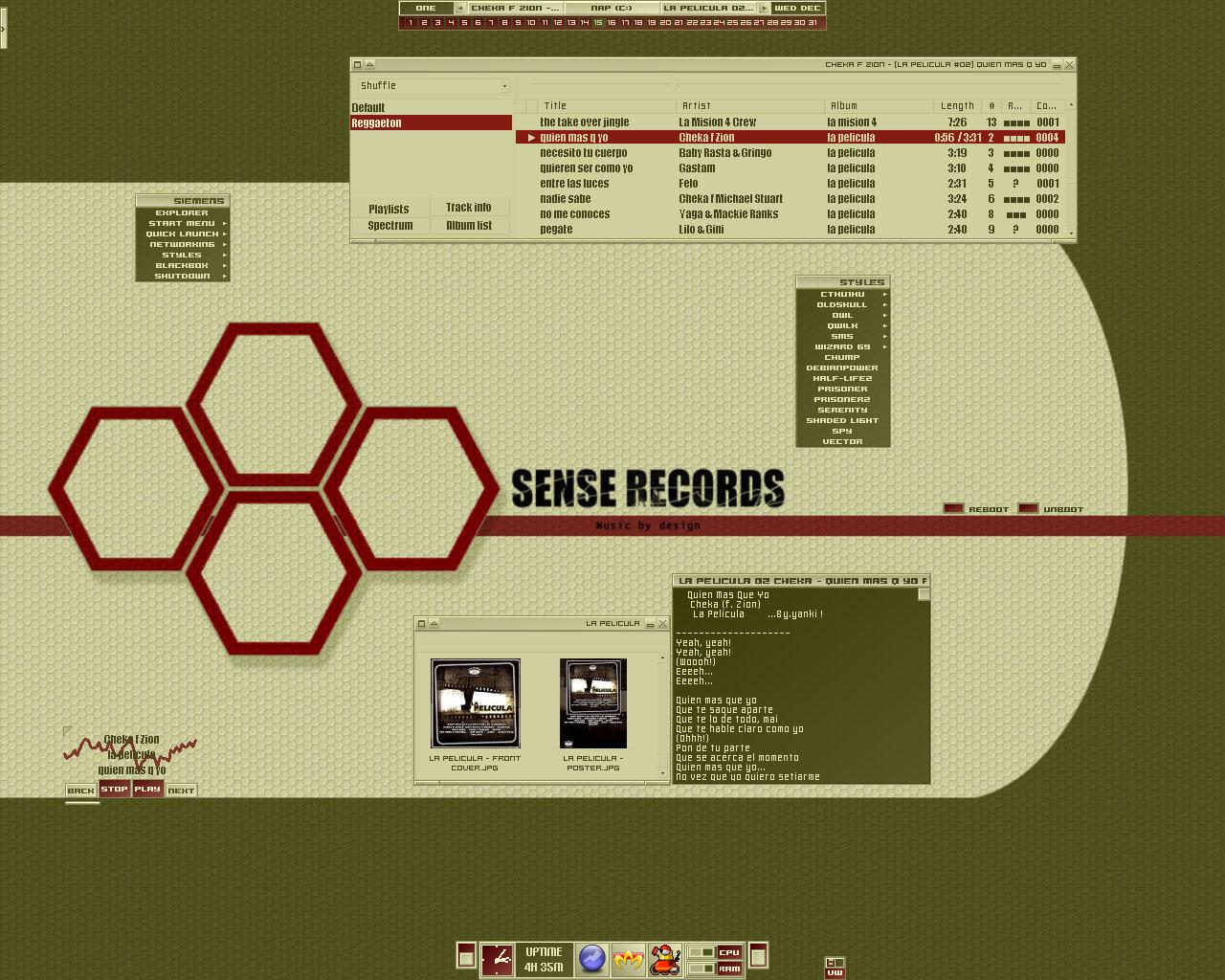Click the clock icon in the bottom bar
The image size is (1225, 980).
(x=497, y=959)
